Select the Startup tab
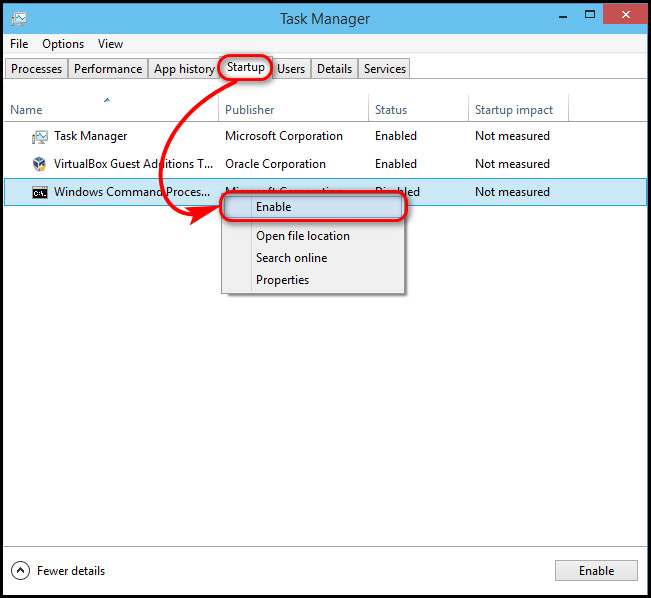Image resolution: width=651 pixels, height=598 pixels. pyautogui.click(x=245, y=67)
